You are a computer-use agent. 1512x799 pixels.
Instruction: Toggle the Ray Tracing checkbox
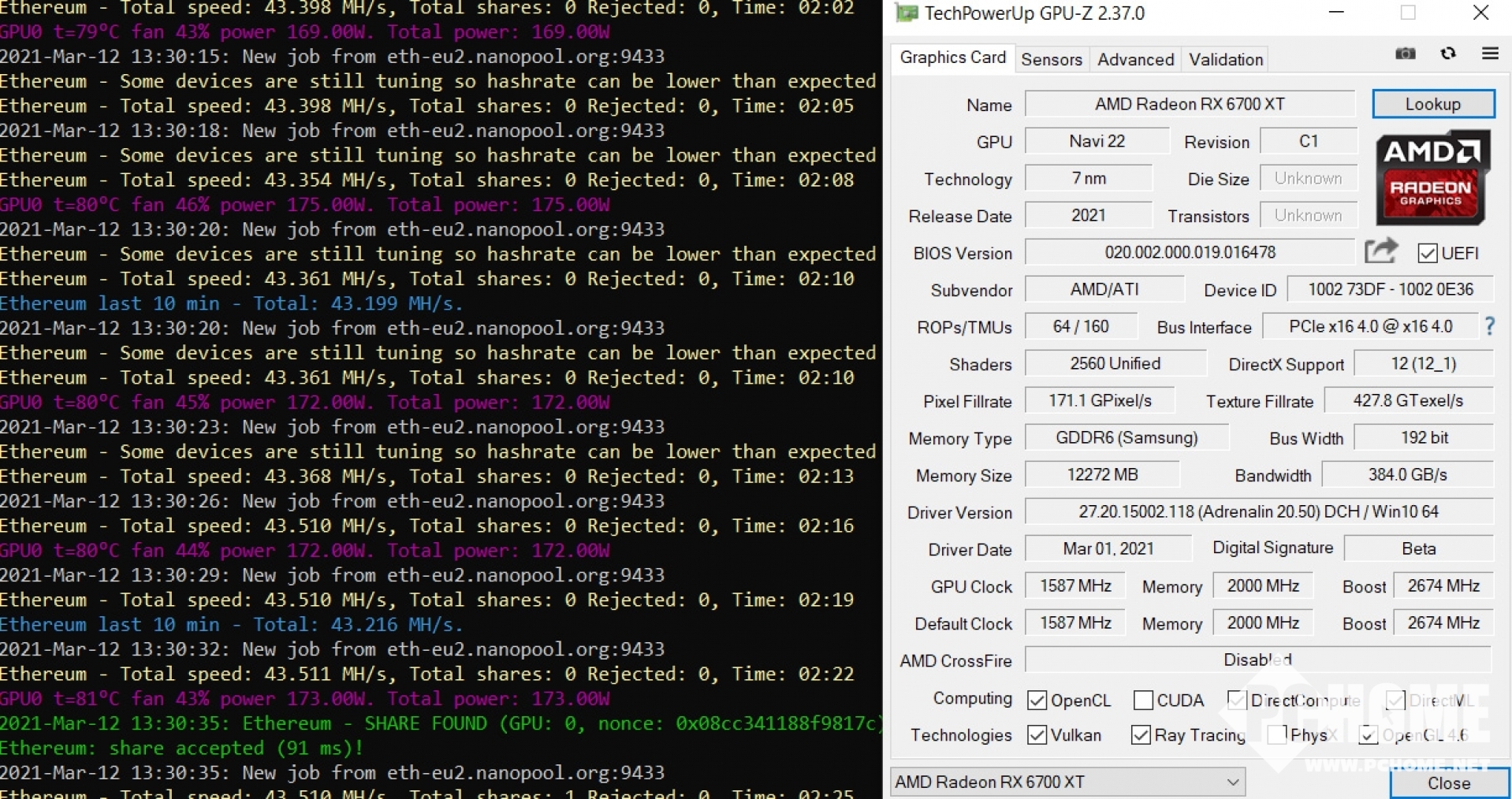click(x=1140, y=735)
